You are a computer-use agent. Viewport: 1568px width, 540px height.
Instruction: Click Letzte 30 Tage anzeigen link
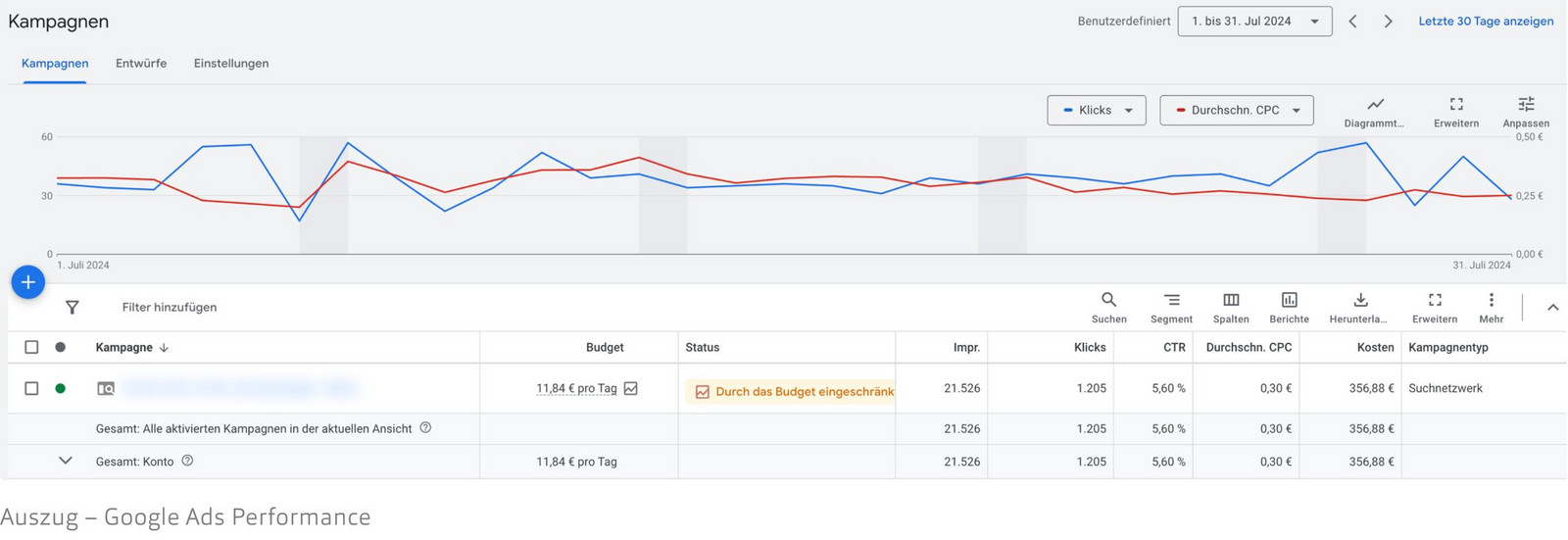1486,21
